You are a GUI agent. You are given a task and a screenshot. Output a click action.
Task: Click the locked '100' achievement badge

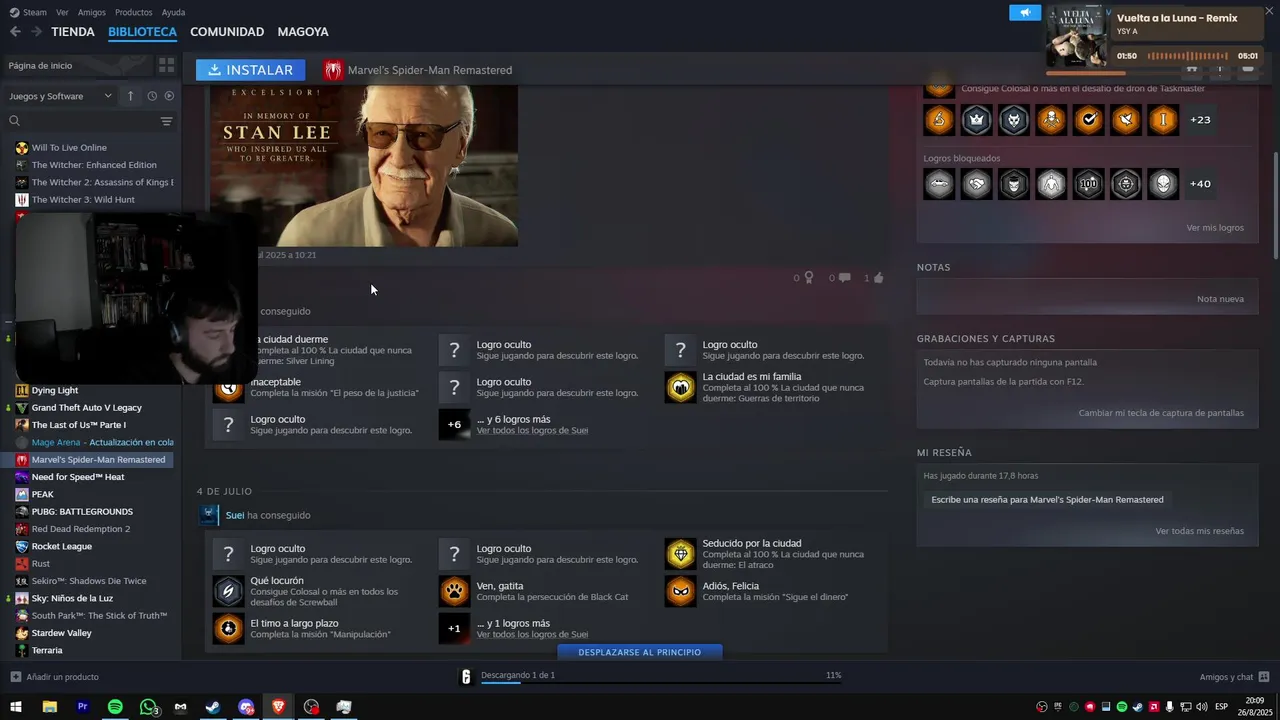pos(1088,184)
